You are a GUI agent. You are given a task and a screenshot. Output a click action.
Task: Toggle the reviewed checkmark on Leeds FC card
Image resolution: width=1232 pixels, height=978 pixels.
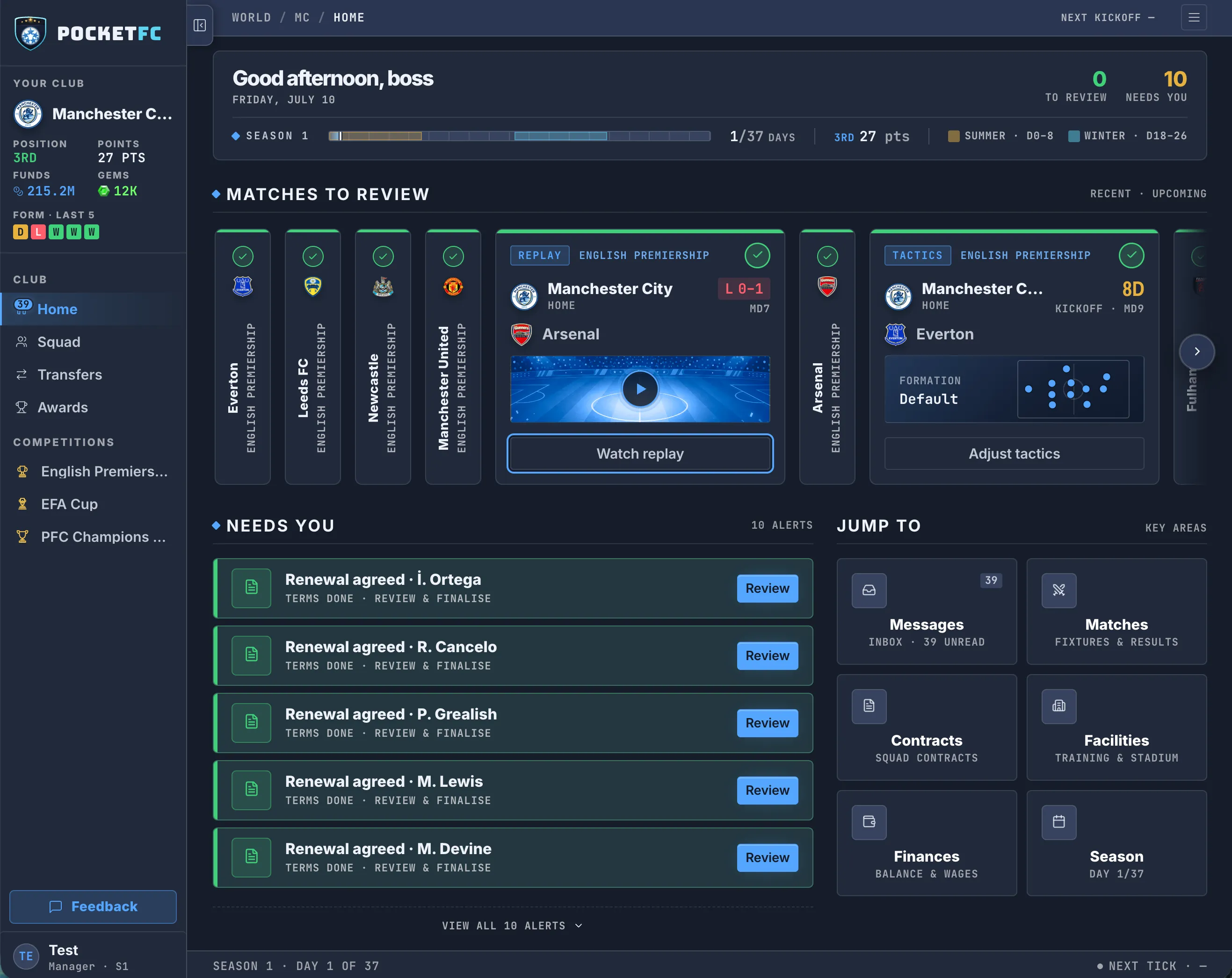point(312,257)
